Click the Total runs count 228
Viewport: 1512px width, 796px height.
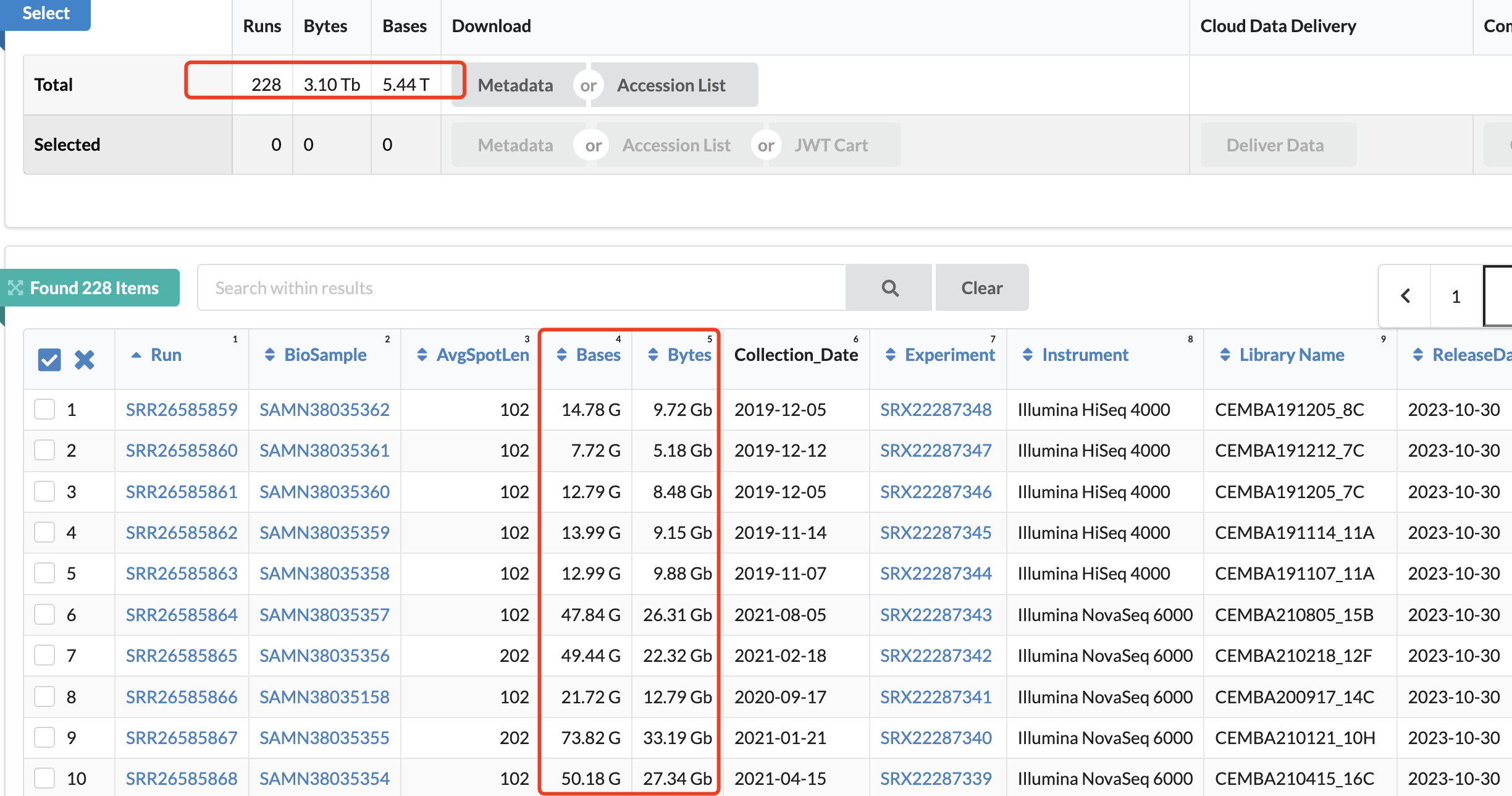[266, 85]
